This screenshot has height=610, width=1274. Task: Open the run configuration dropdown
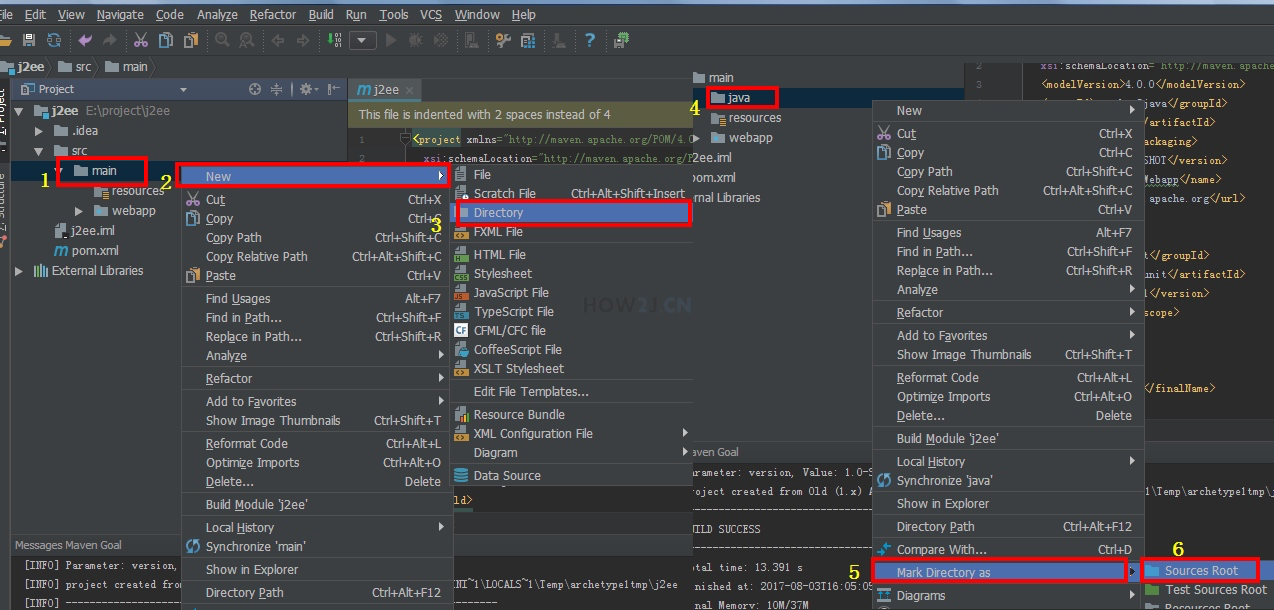point(362,40)
